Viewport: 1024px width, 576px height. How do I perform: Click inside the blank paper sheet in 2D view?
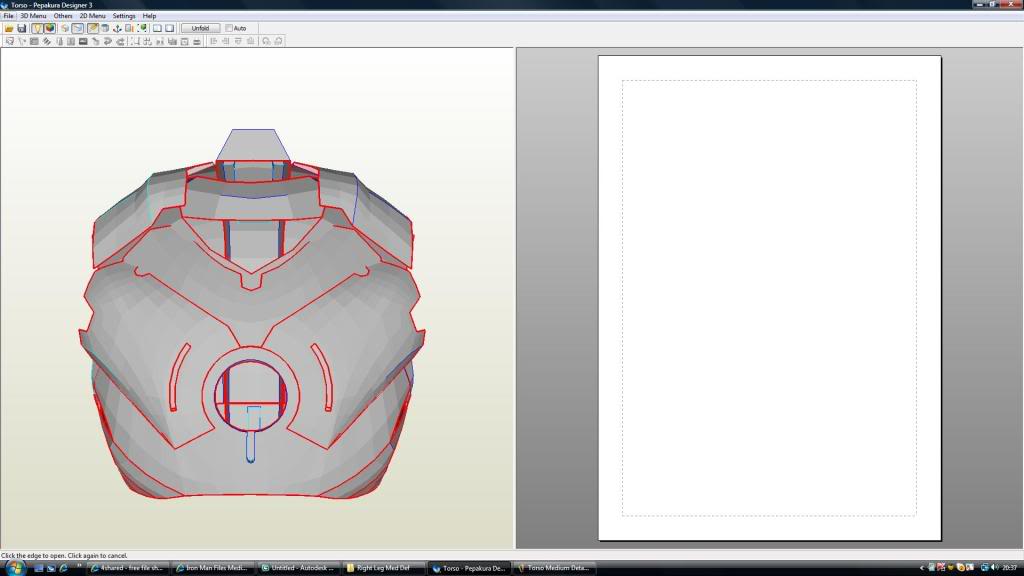[769, 298]
